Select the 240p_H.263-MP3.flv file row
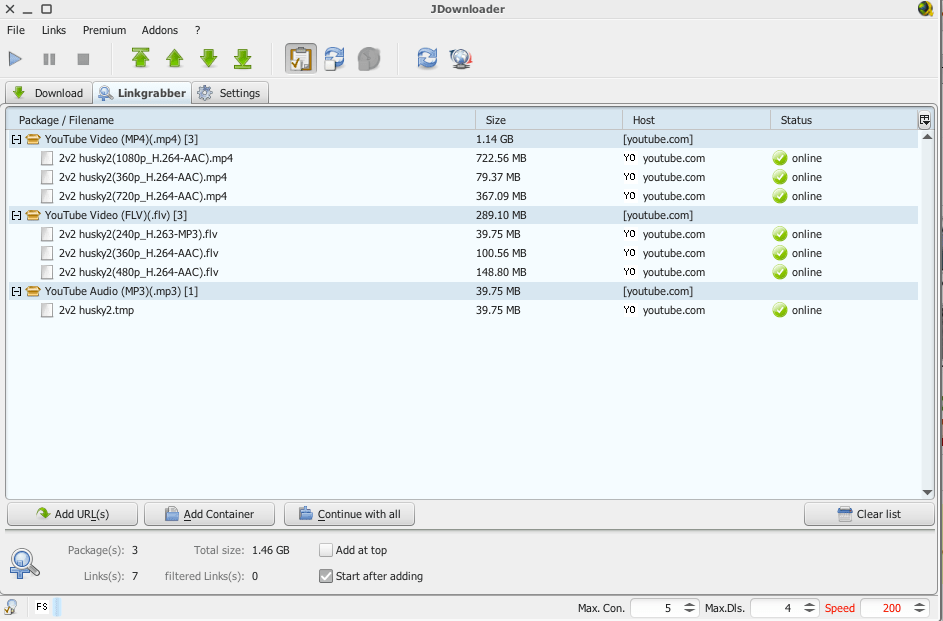The width and height of the screenshot is (943, 621). pyautogui.click(x=462, y=234)
